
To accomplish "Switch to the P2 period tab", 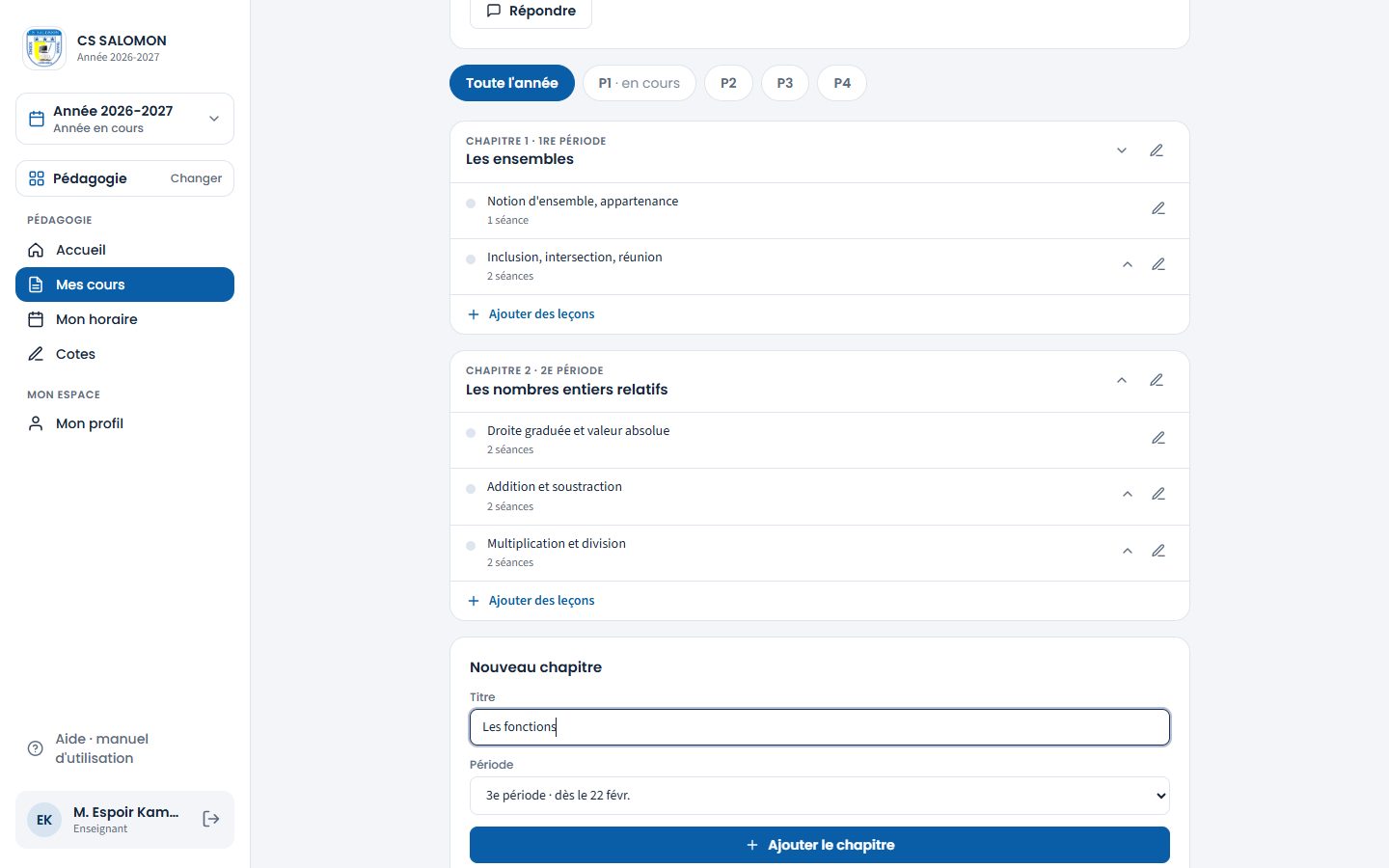I will pos(728,83).
